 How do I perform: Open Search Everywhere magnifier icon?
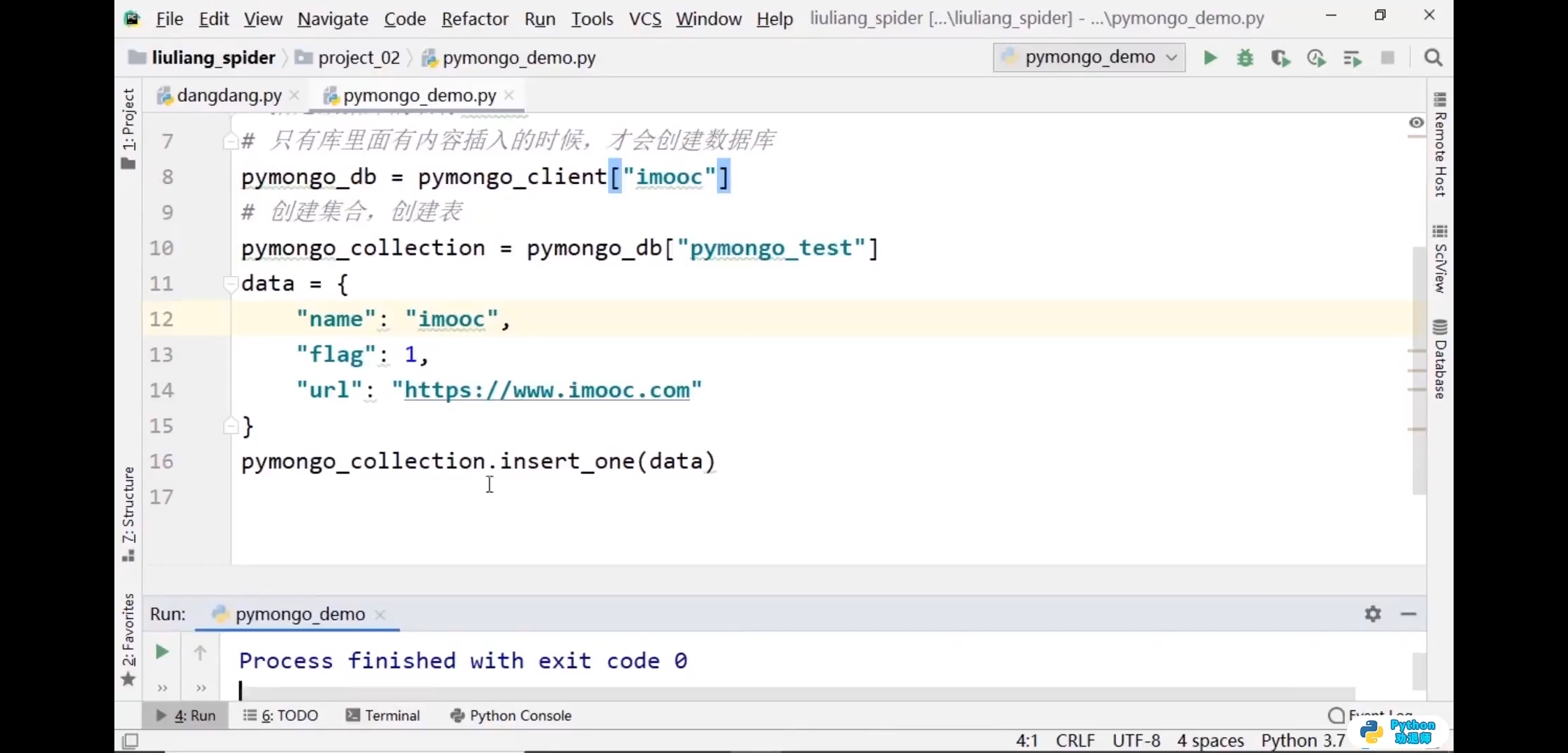1433,58
